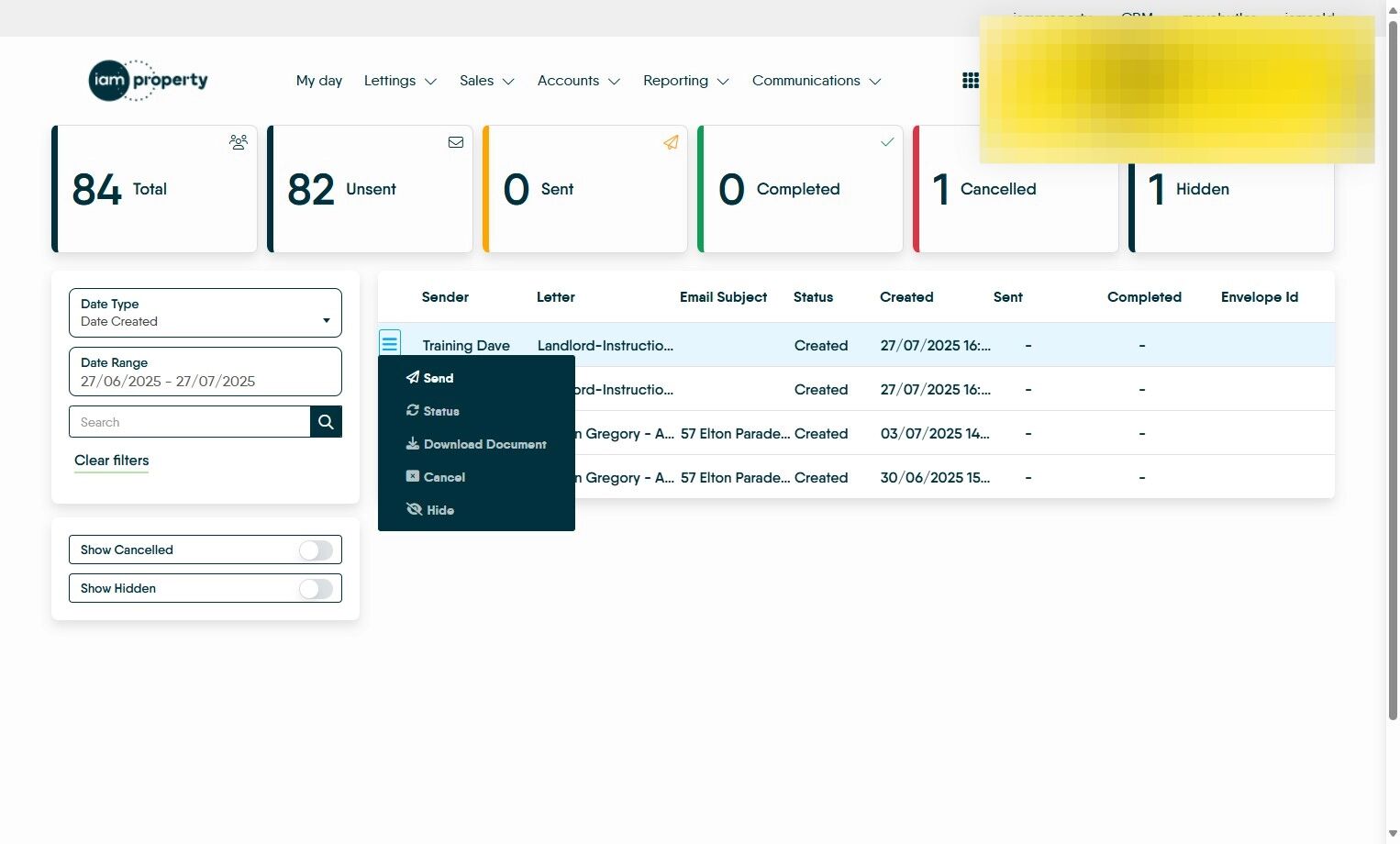This screenshot has height=844, width=1400.
Task: Select the 1 Hidden card
Action: (1231, 189)
